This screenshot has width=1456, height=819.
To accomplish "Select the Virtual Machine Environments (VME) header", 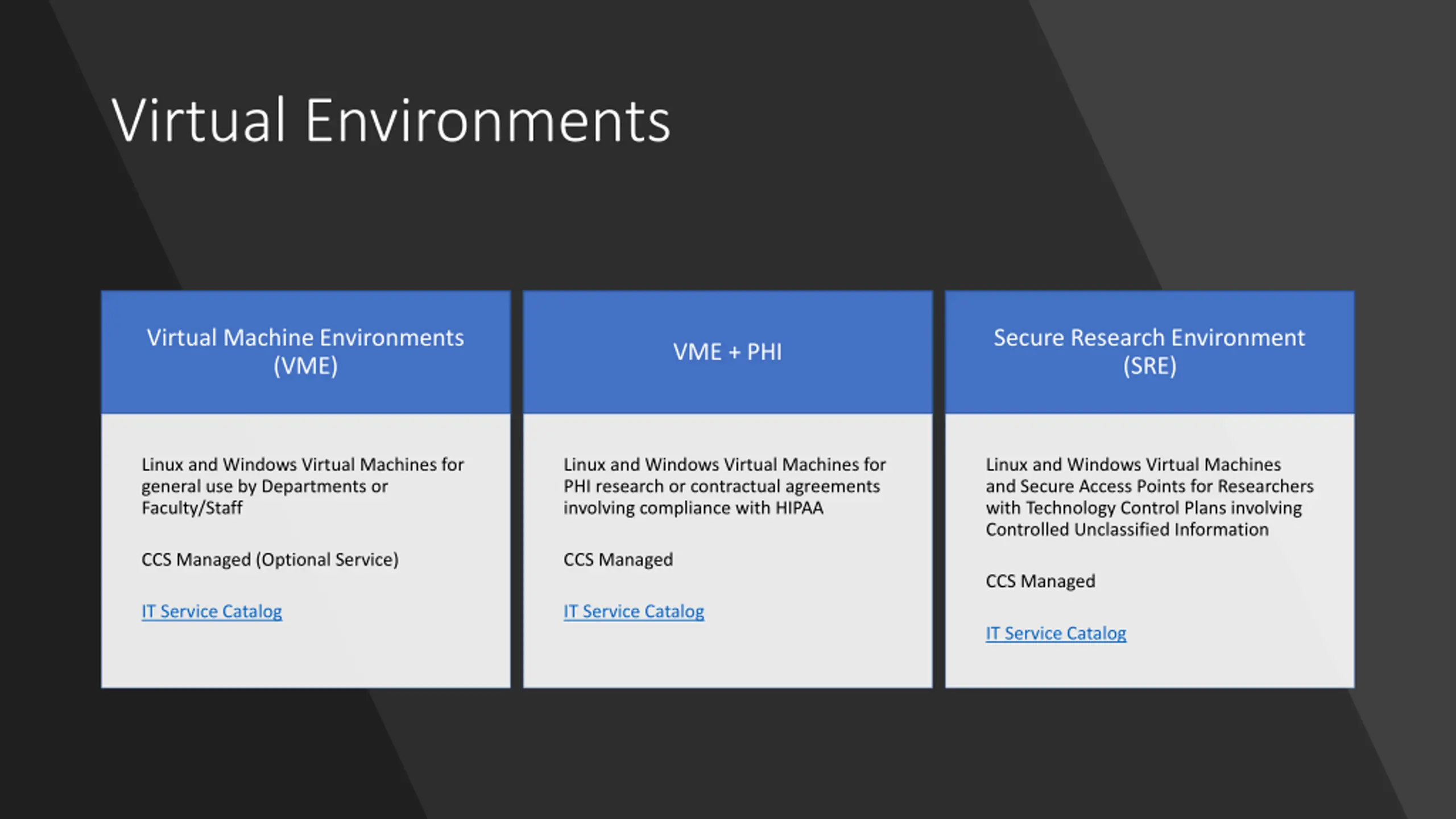I will 305,351.
